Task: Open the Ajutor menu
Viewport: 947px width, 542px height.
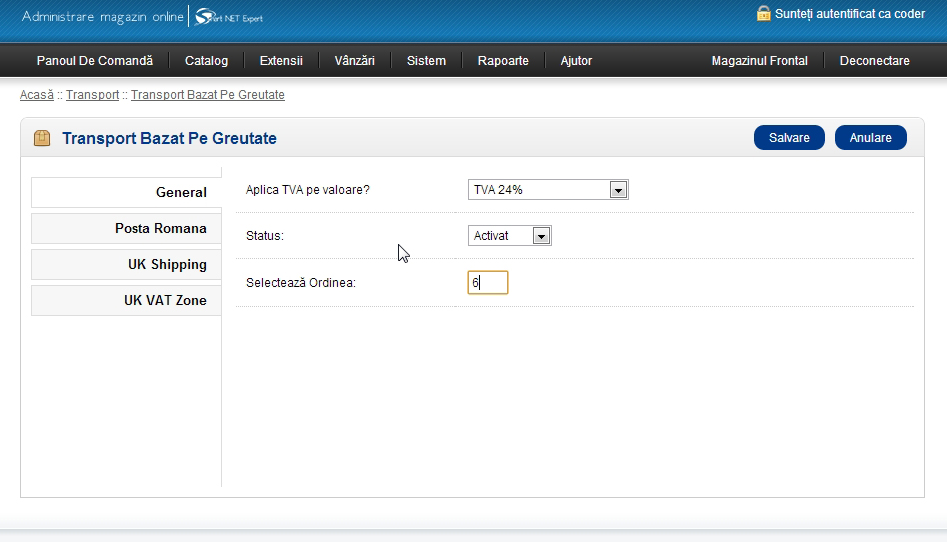Action: coord(576,61)
